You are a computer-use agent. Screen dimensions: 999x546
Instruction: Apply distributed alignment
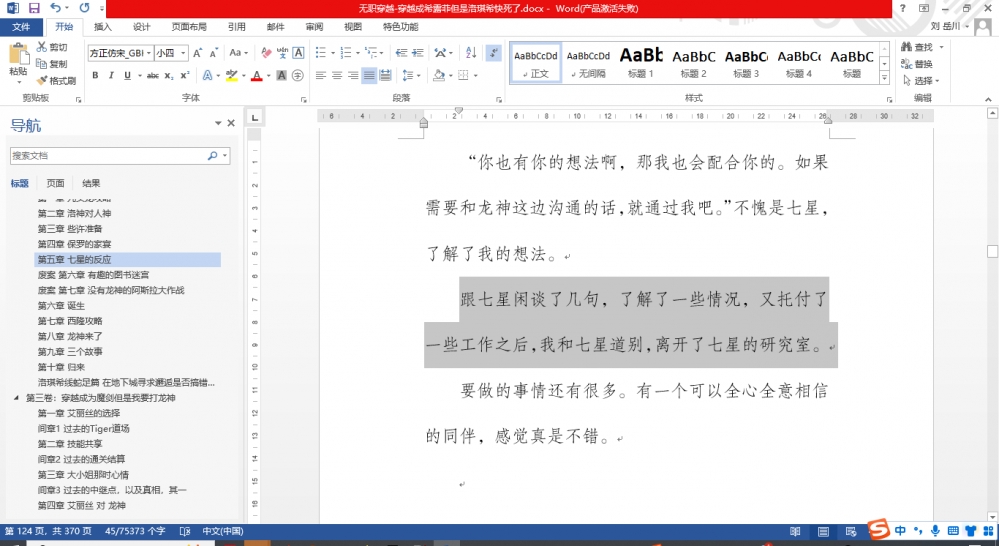[385, 75]
